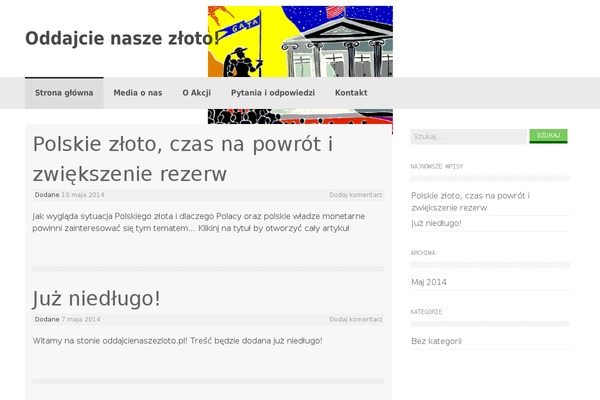Image resolution: width=600 pixels, height=400 pixels.
Task: Click the Najnowsze wpisy sidebar heading
Action: 437,167
